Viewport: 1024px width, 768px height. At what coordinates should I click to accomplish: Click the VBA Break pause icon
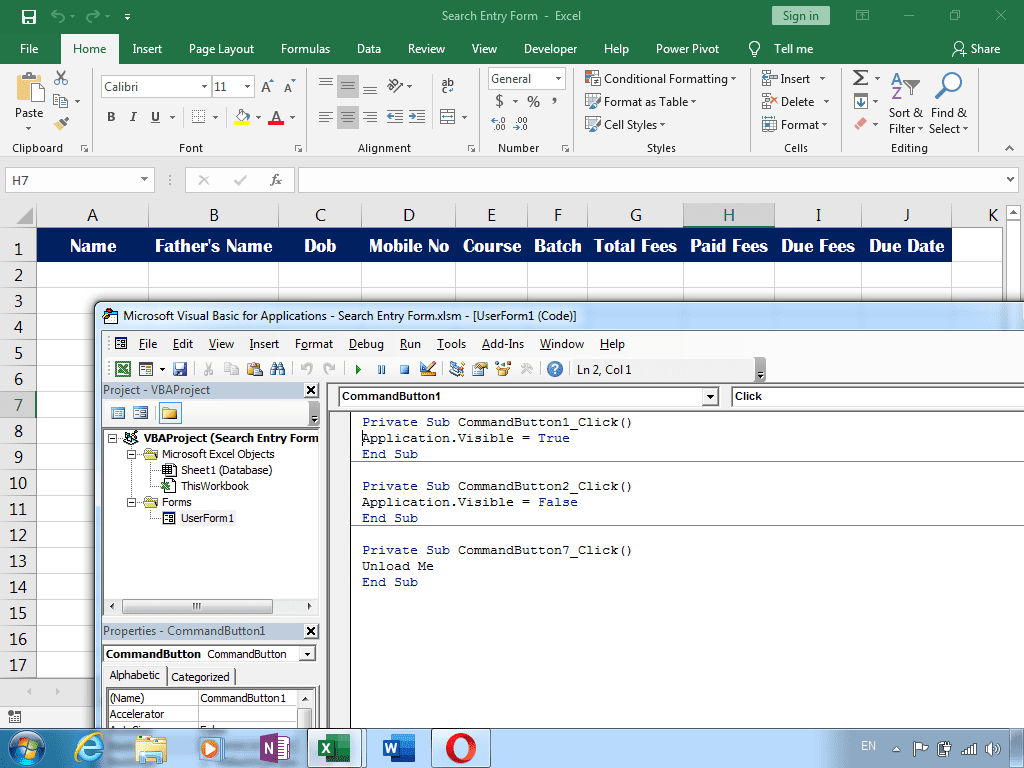[x=381, y=370]
